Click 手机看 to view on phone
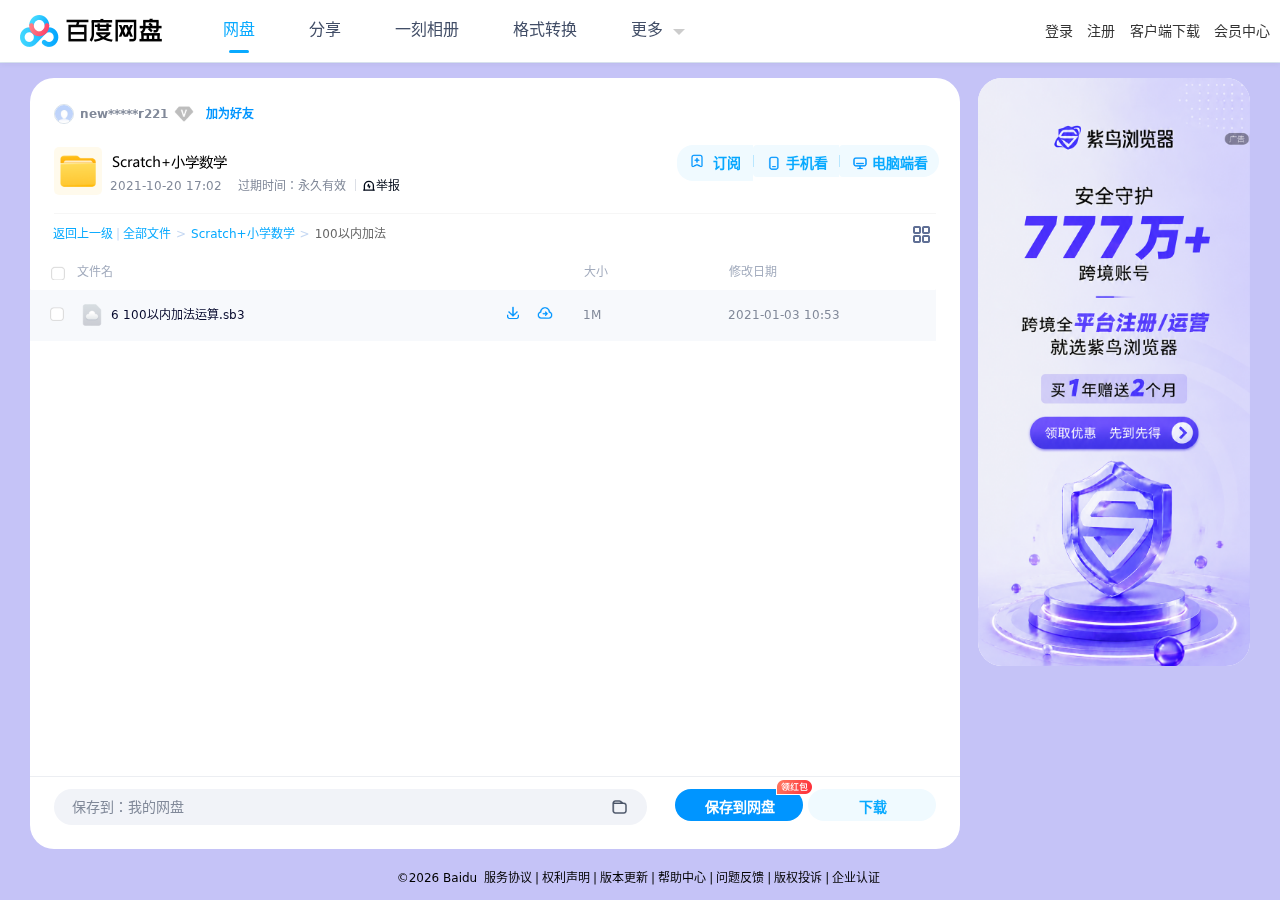1280x900 pixels. [x=797, y=163]
